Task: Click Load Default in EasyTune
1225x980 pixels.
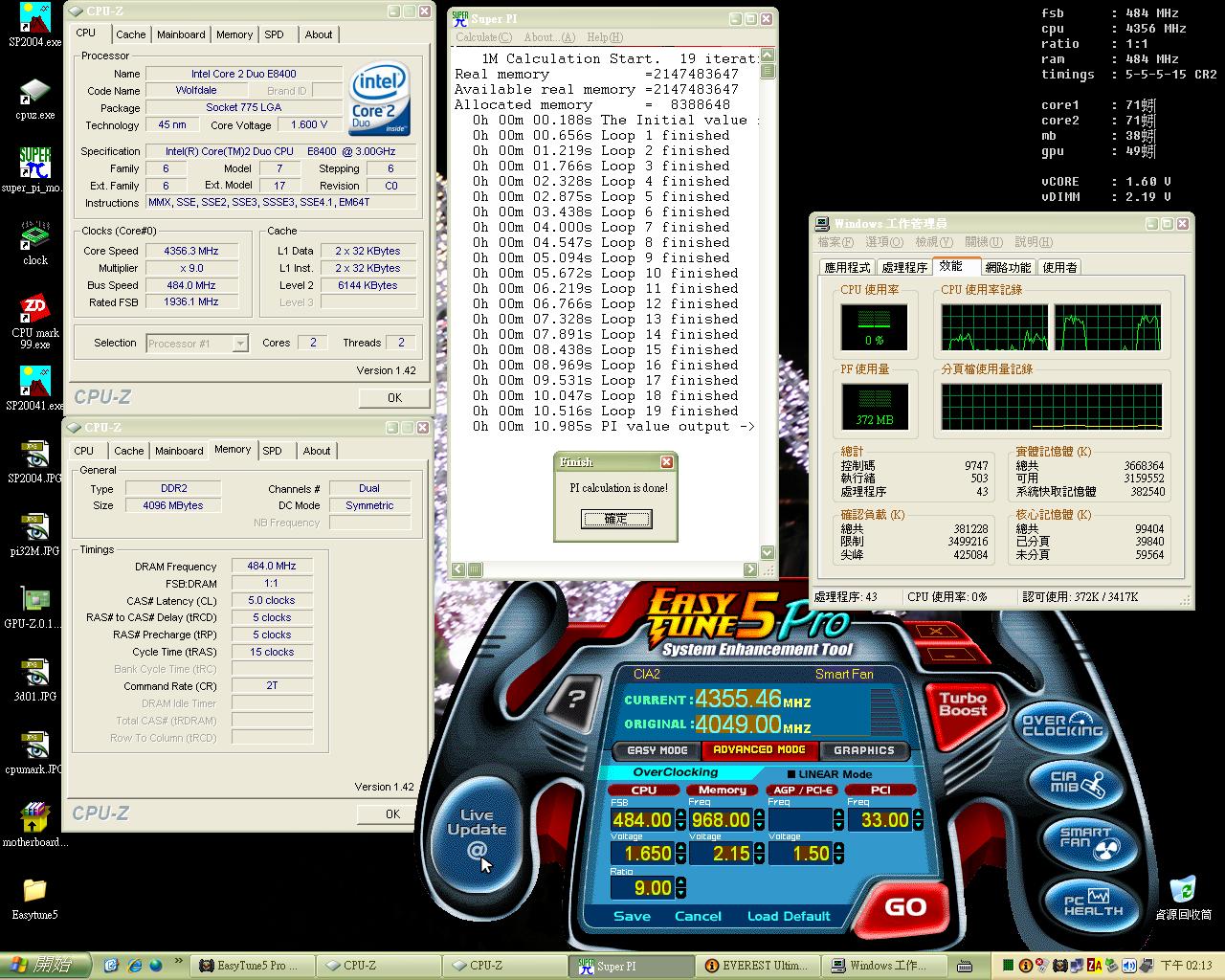Action: (x=789, y=916)
